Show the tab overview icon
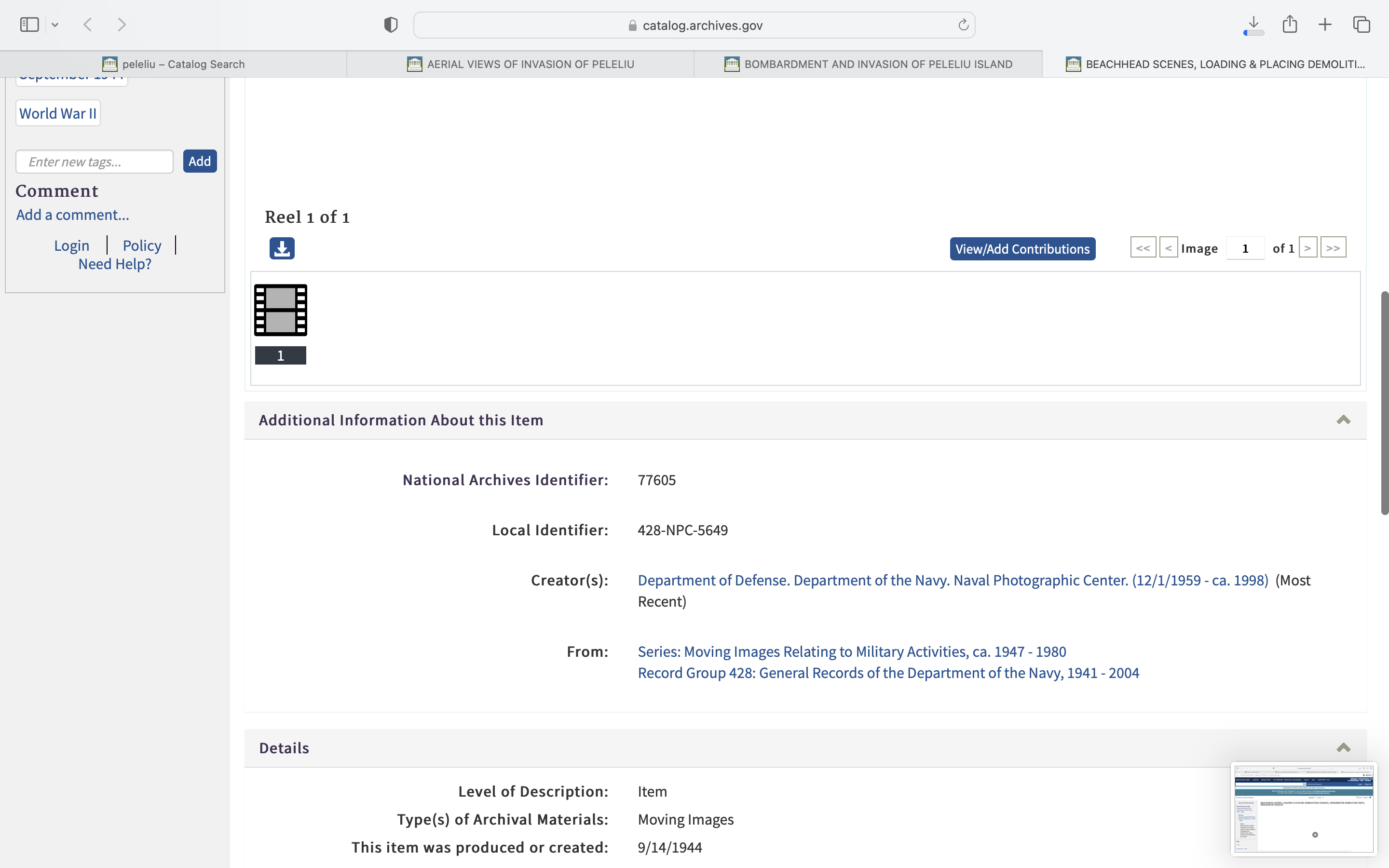The image size is (1389, 868). pyautogui.click(x=1362, y=25)
